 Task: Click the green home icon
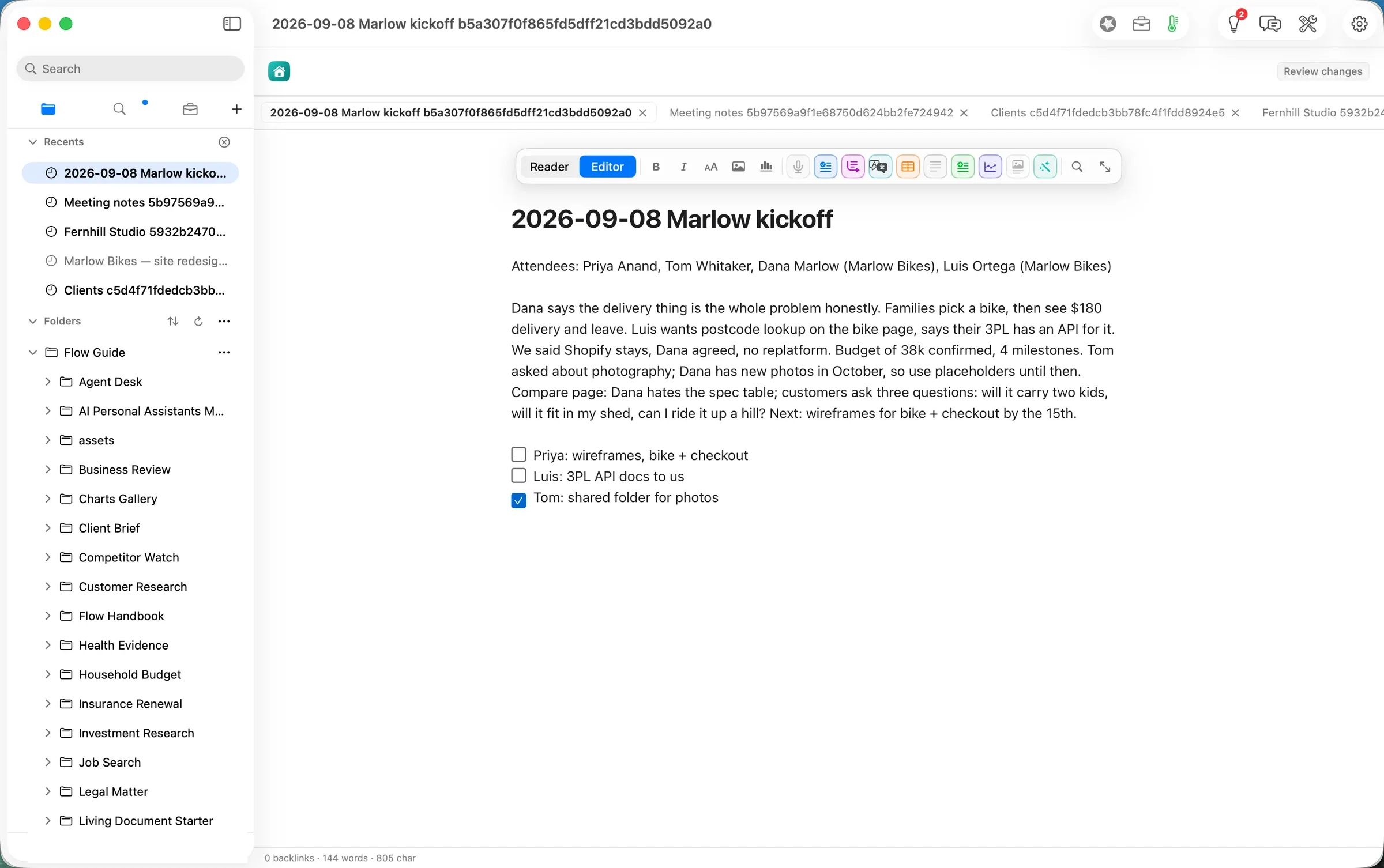[279, 71]
